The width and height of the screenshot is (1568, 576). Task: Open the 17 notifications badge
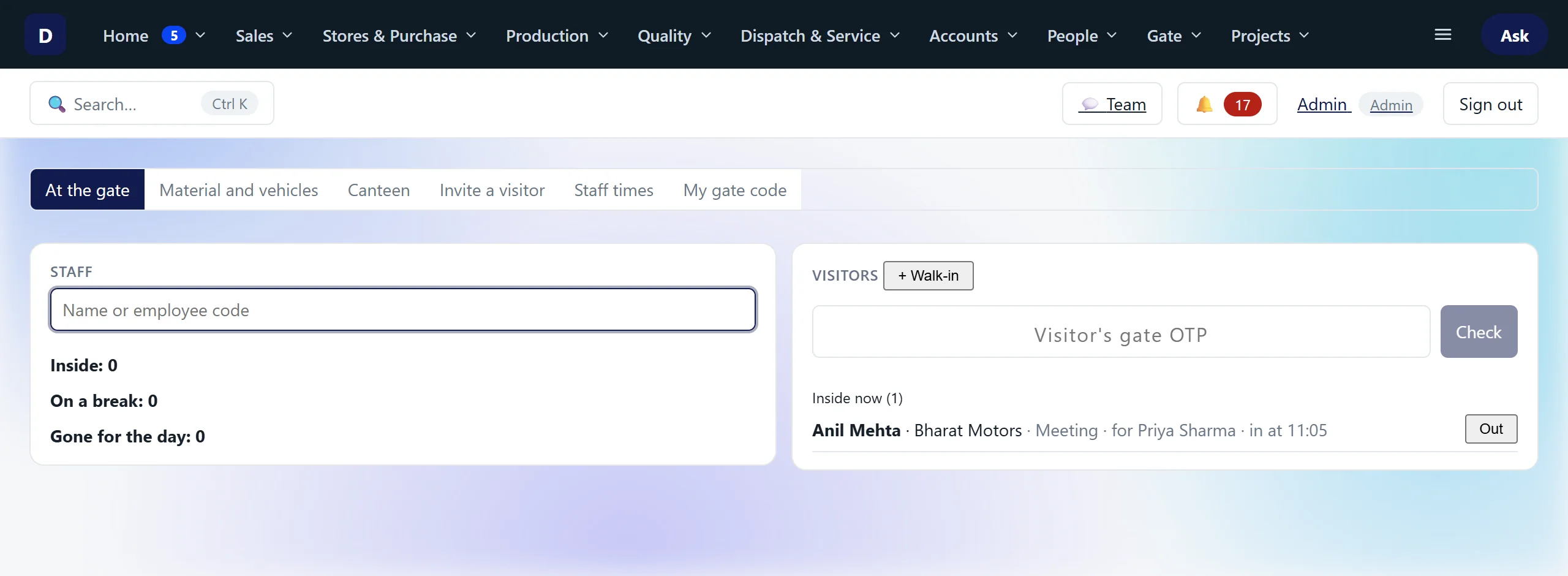click(1242, 104)
